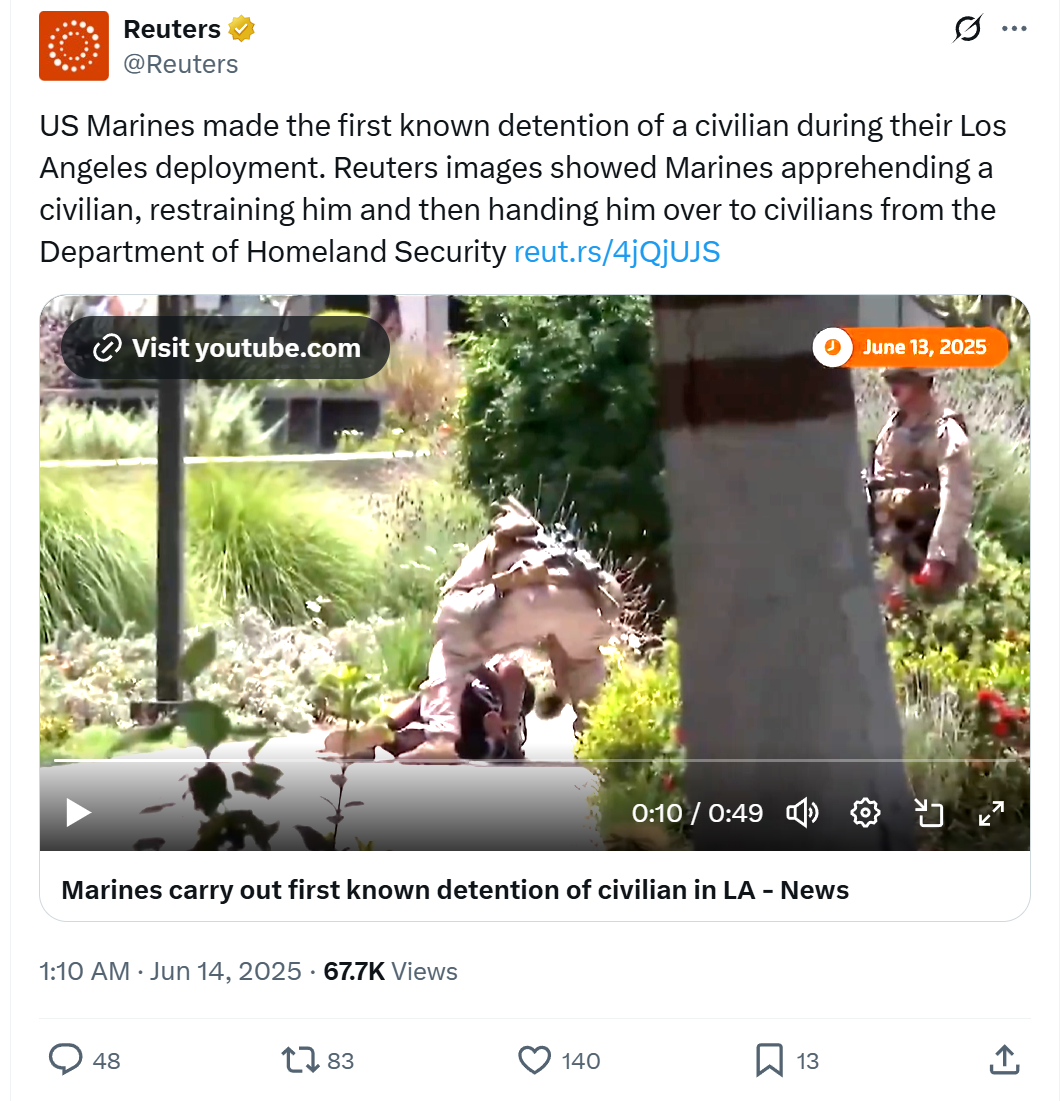Click the Reuters profile avatar

pos(74,46)
